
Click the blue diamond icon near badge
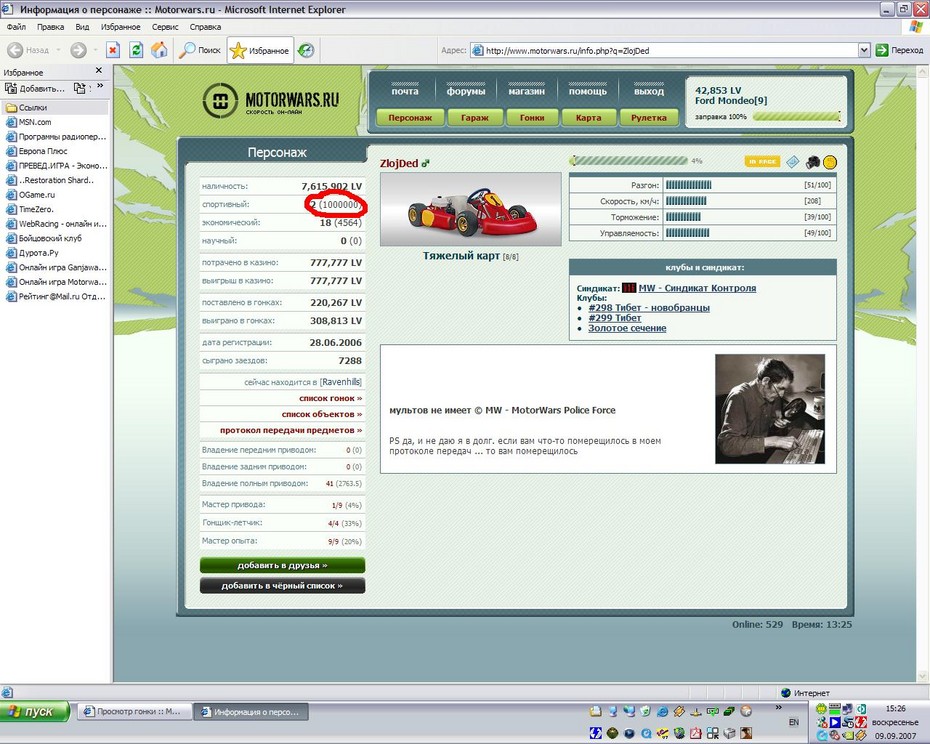pyautogui.click(x=793, y=161)
